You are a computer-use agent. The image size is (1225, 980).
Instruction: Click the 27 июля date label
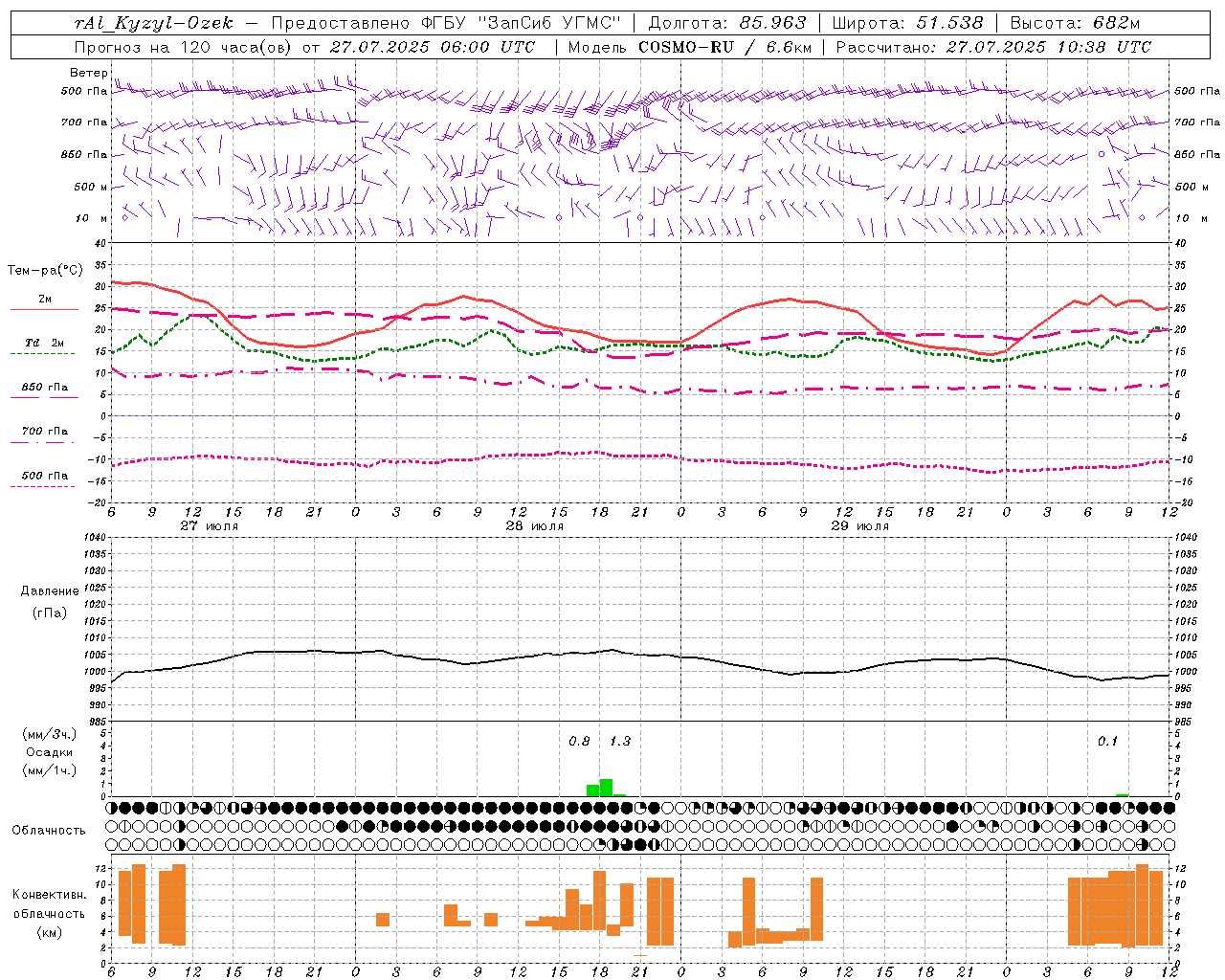(210, 526)
